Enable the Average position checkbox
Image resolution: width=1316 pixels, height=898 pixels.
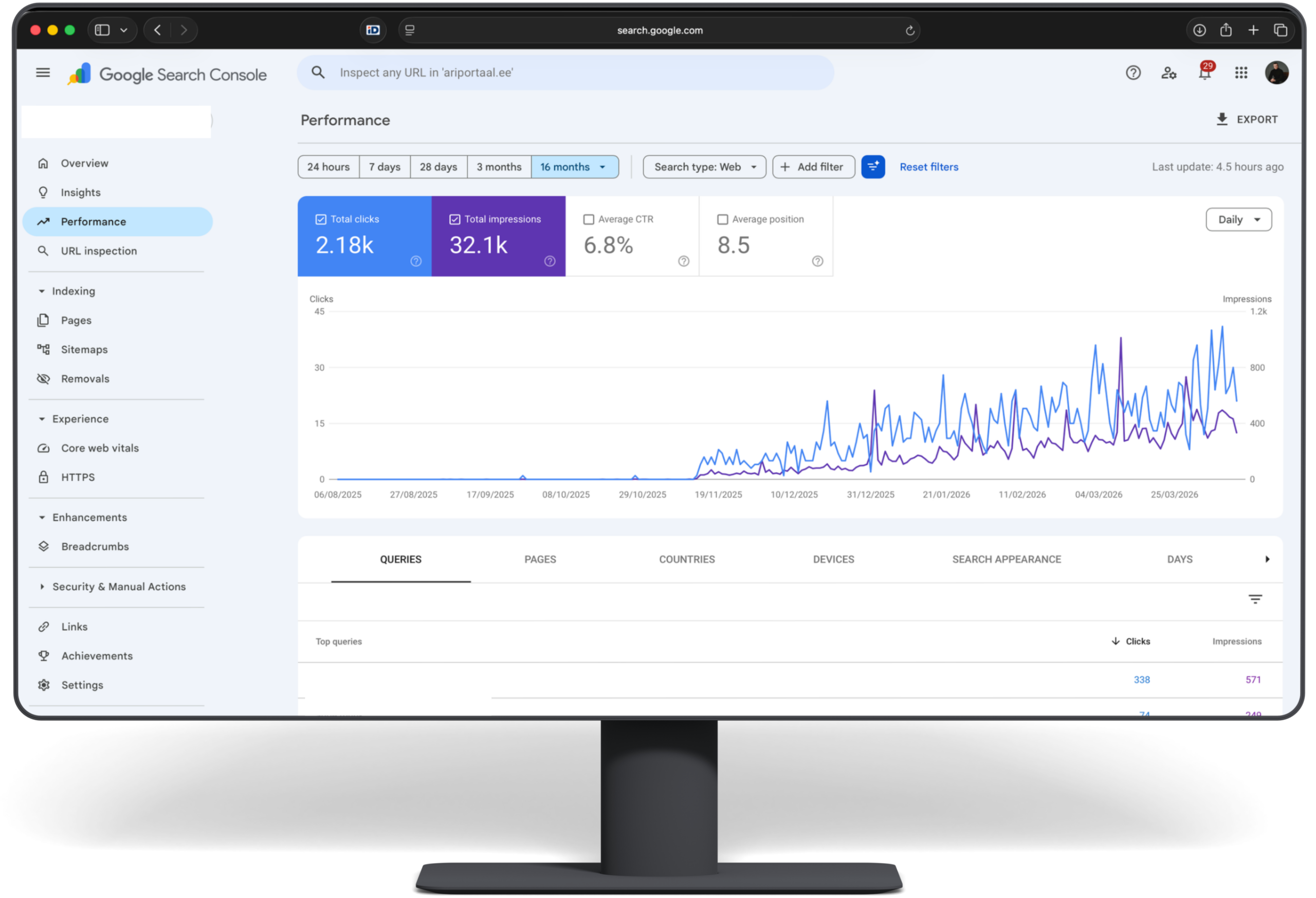click(x=723, y=219)
